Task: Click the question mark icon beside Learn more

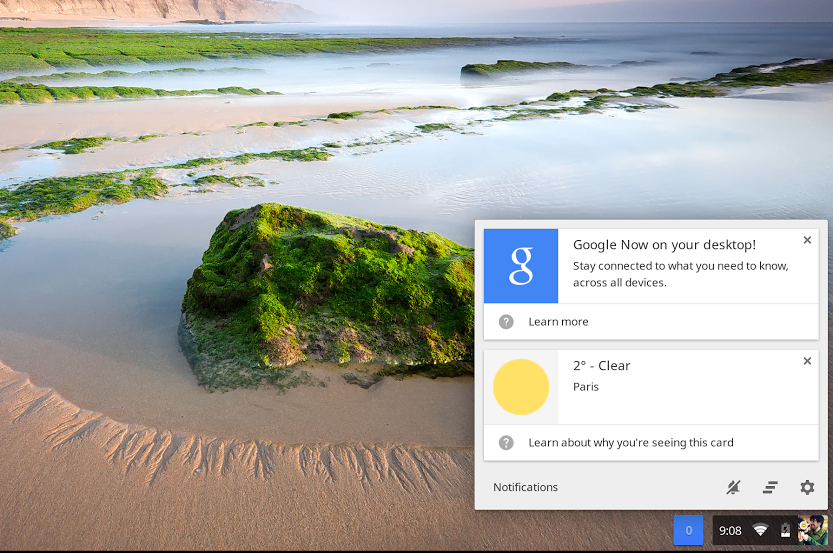Action: click(x=506, y=322)
